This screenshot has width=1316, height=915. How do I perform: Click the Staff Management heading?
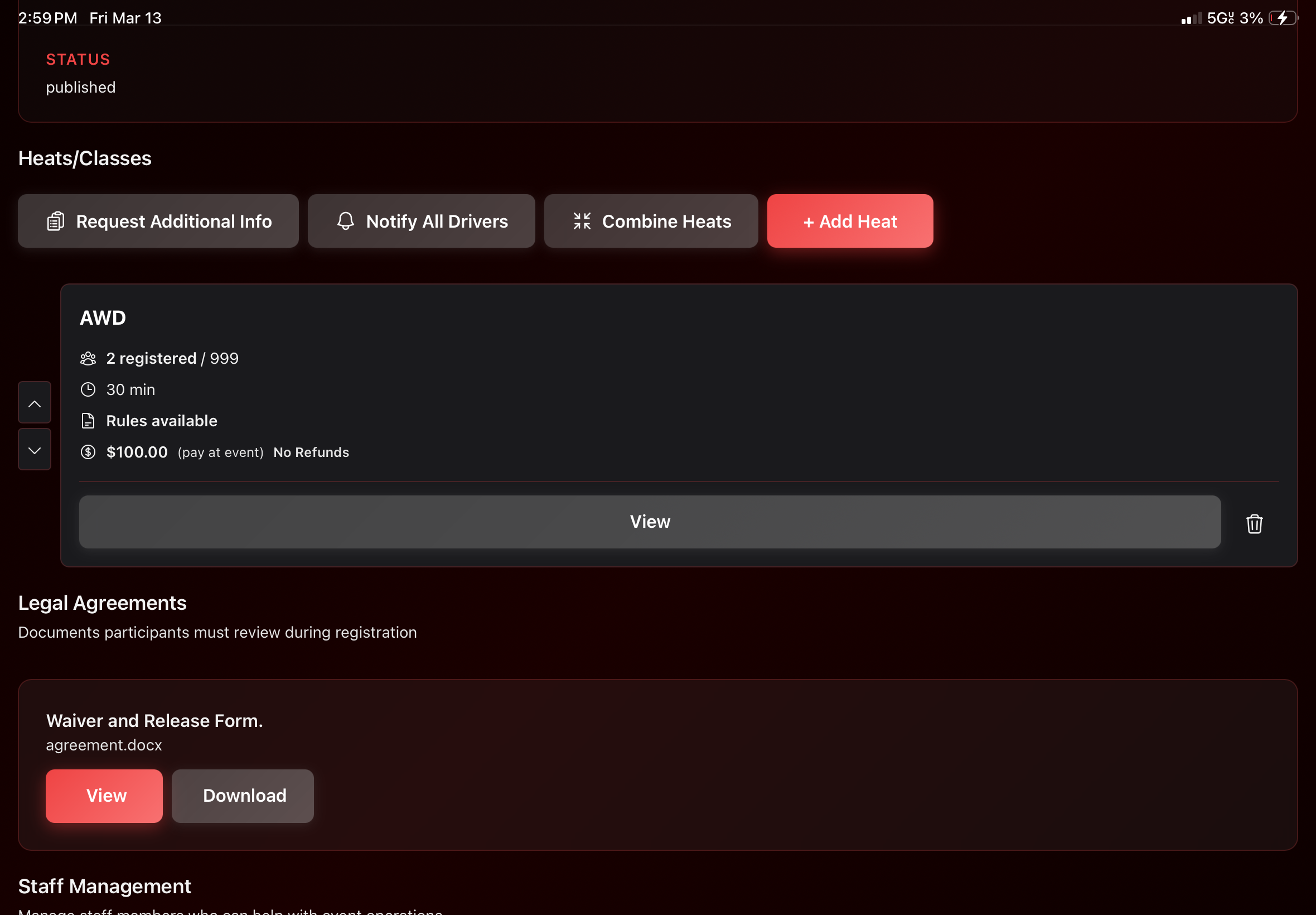pos(105,887)
